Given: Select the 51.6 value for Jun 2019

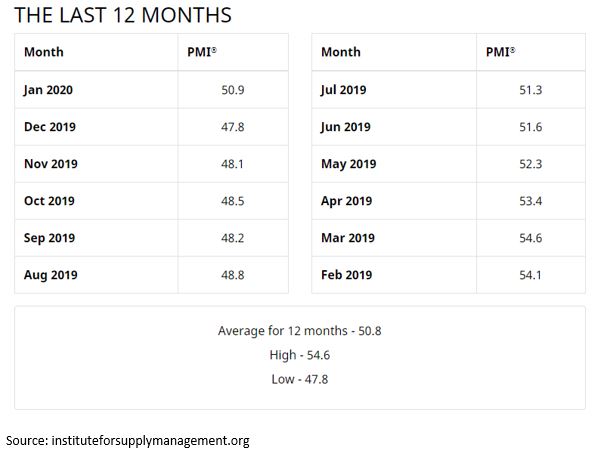Looking at the screenshot, I should coord(531,127).
